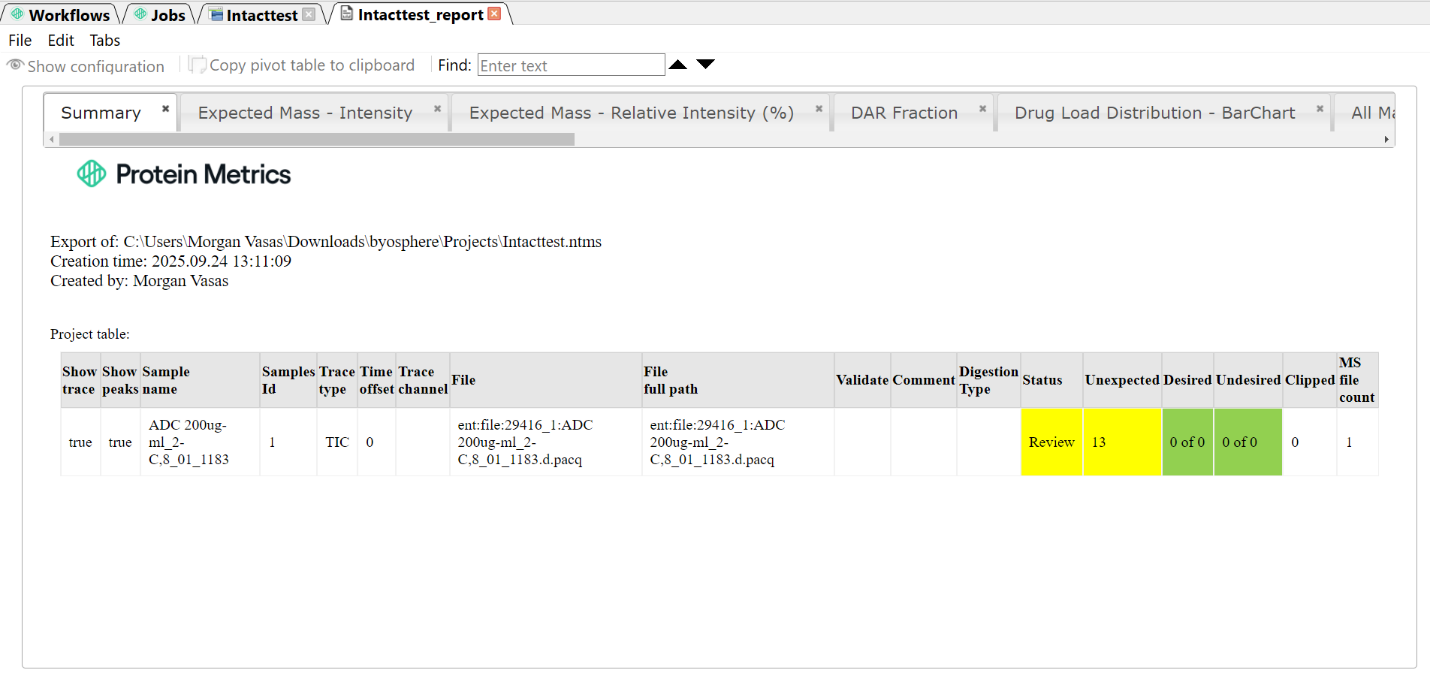Close the Intacttest_report tab

coord(494,15)
